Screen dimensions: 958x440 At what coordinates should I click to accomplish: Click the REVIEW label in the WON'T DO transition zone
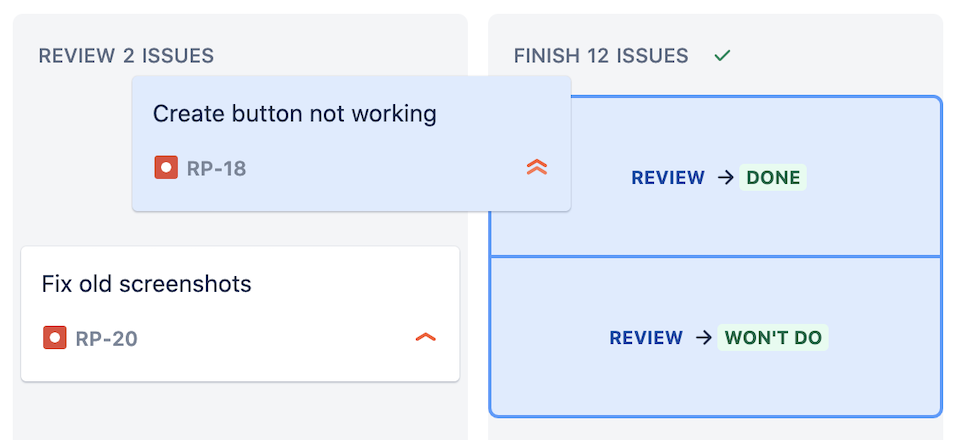tap(646, 337)
